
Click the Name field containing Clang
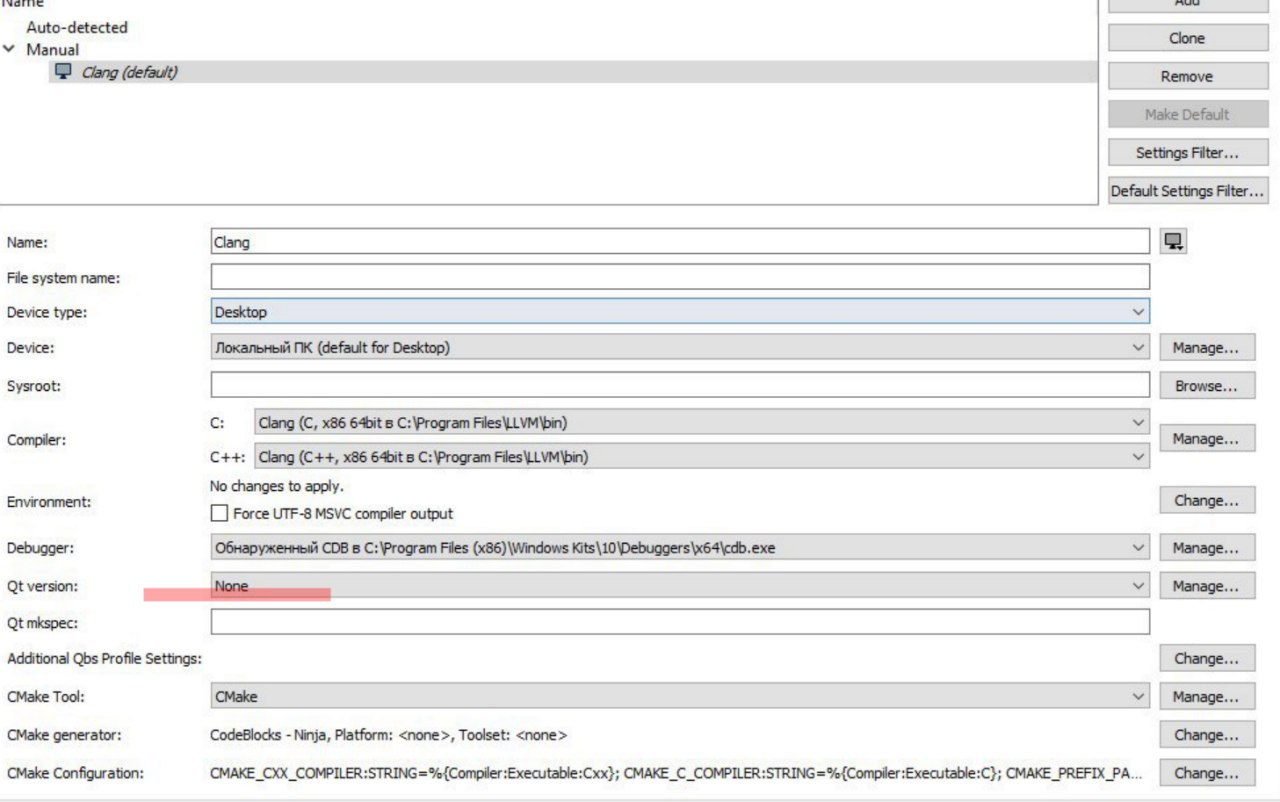pos(680,241)
